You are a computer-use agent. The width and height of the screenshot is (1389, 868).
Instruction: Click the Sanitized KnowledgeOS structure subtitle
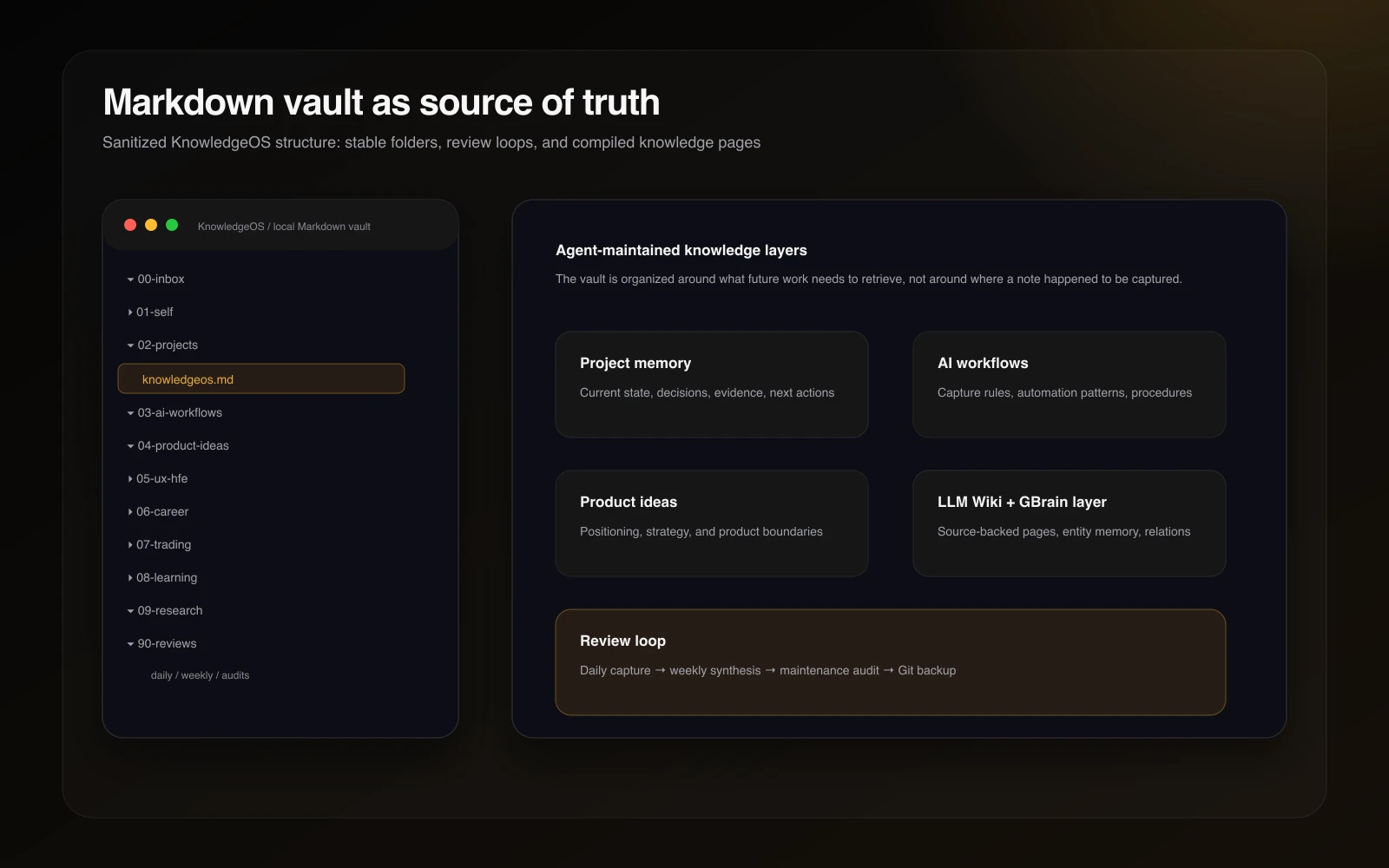point(431,142)
